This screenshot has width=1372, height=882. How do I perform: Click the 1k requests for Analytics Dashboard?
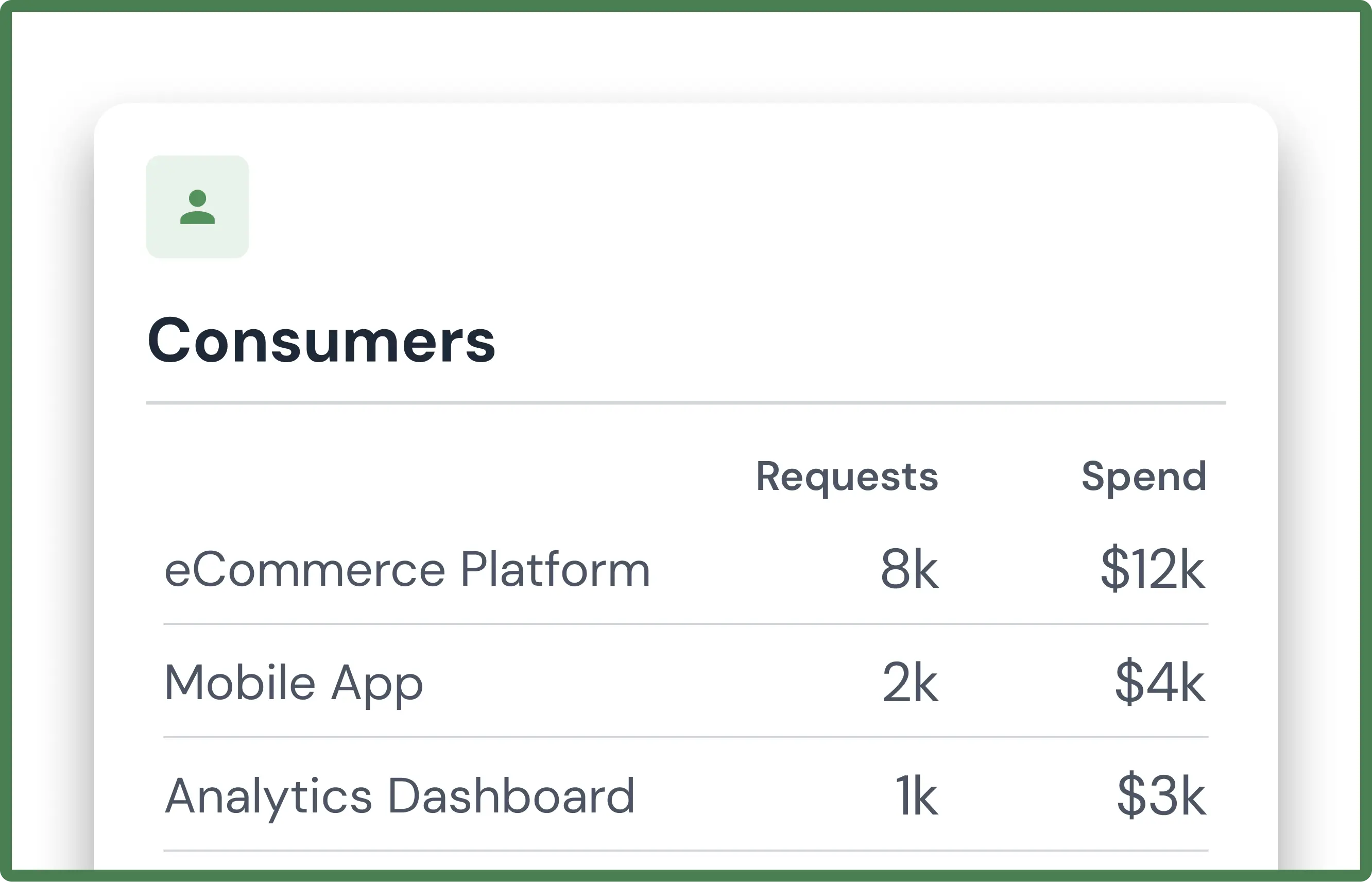(x=916, y=795)
